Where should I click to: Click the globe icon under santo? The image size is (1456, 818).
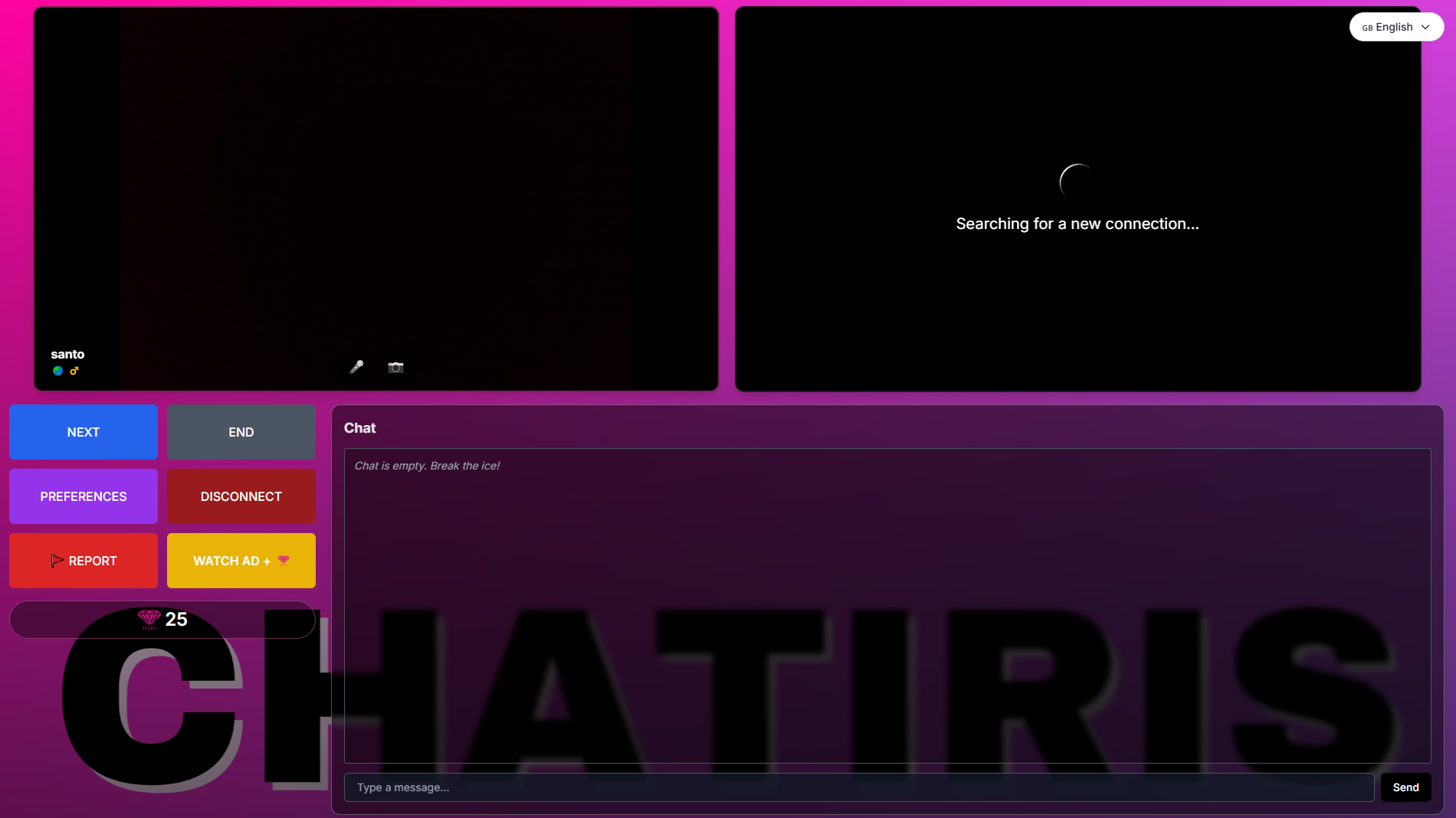[x=57, y=371]
